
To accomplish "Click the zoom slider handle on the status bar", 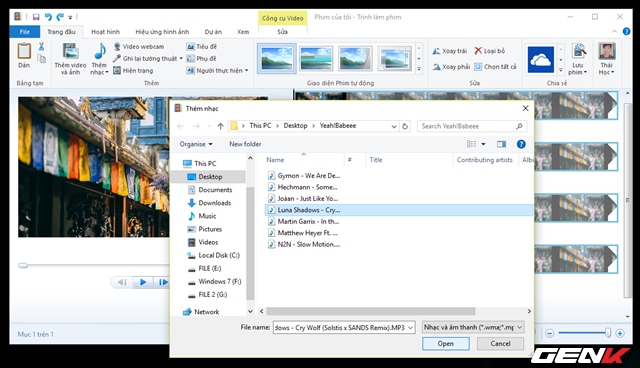I will pos(608,333).
